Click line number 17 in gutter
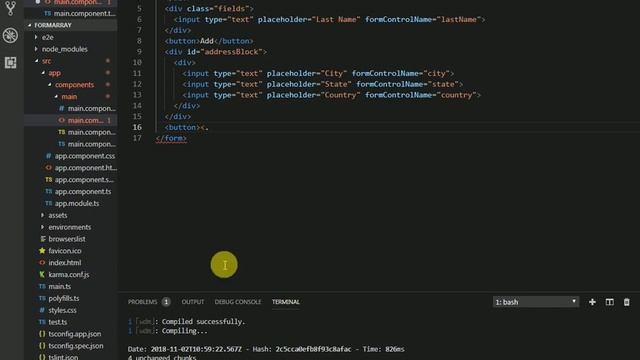Viewport: 640px width, 360px height. pos(137,138)
